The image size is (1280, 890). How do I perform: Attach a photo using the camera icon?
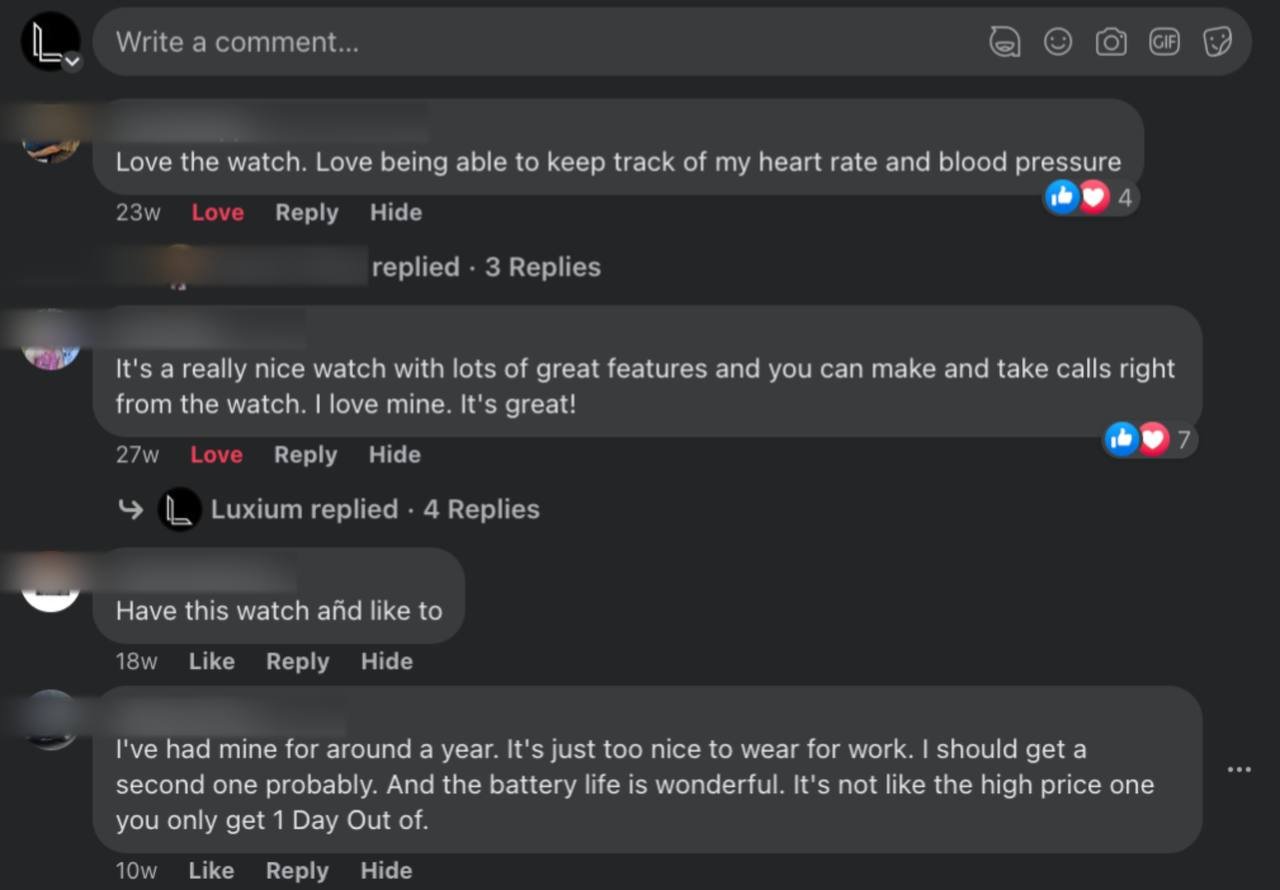coord(1111,42)
